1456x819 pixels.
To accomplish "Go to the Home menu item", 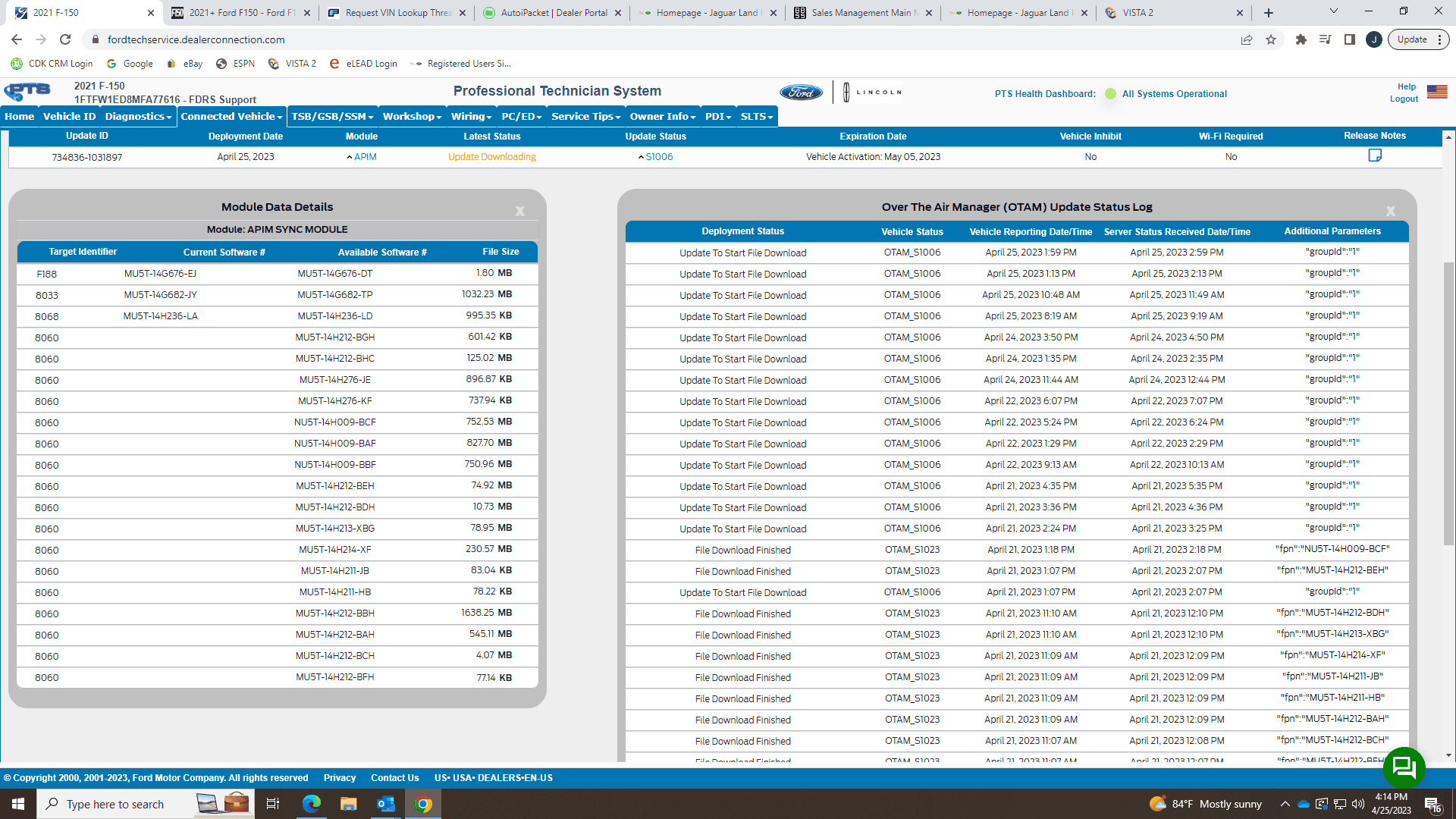I will [20, 116].
